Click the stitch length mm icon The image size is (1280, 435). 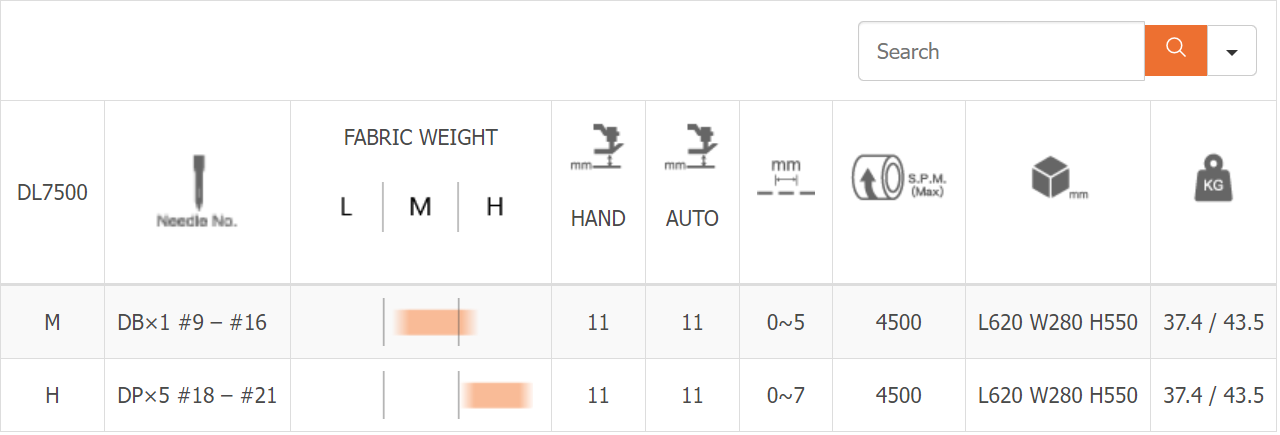point(786,176)
